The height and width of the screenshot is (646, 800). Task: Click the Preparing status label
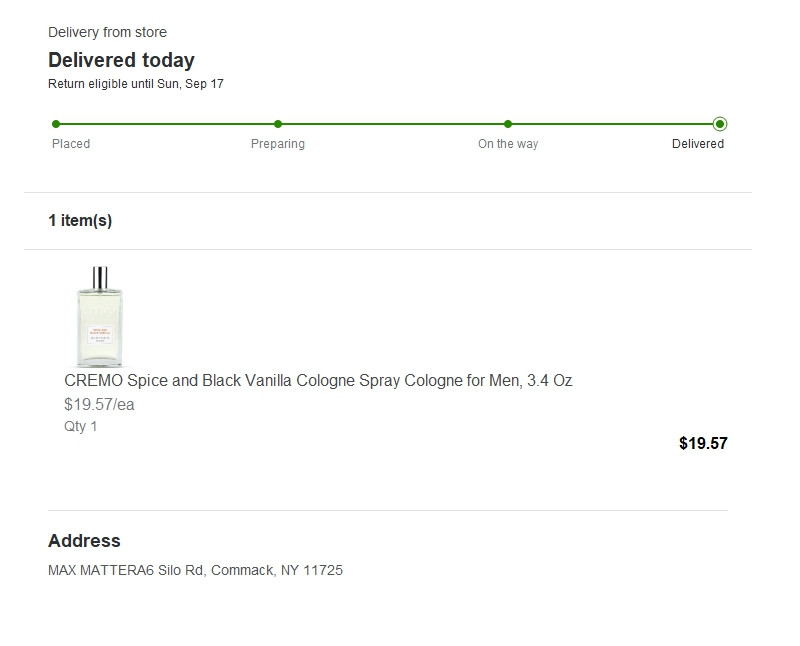278,144
